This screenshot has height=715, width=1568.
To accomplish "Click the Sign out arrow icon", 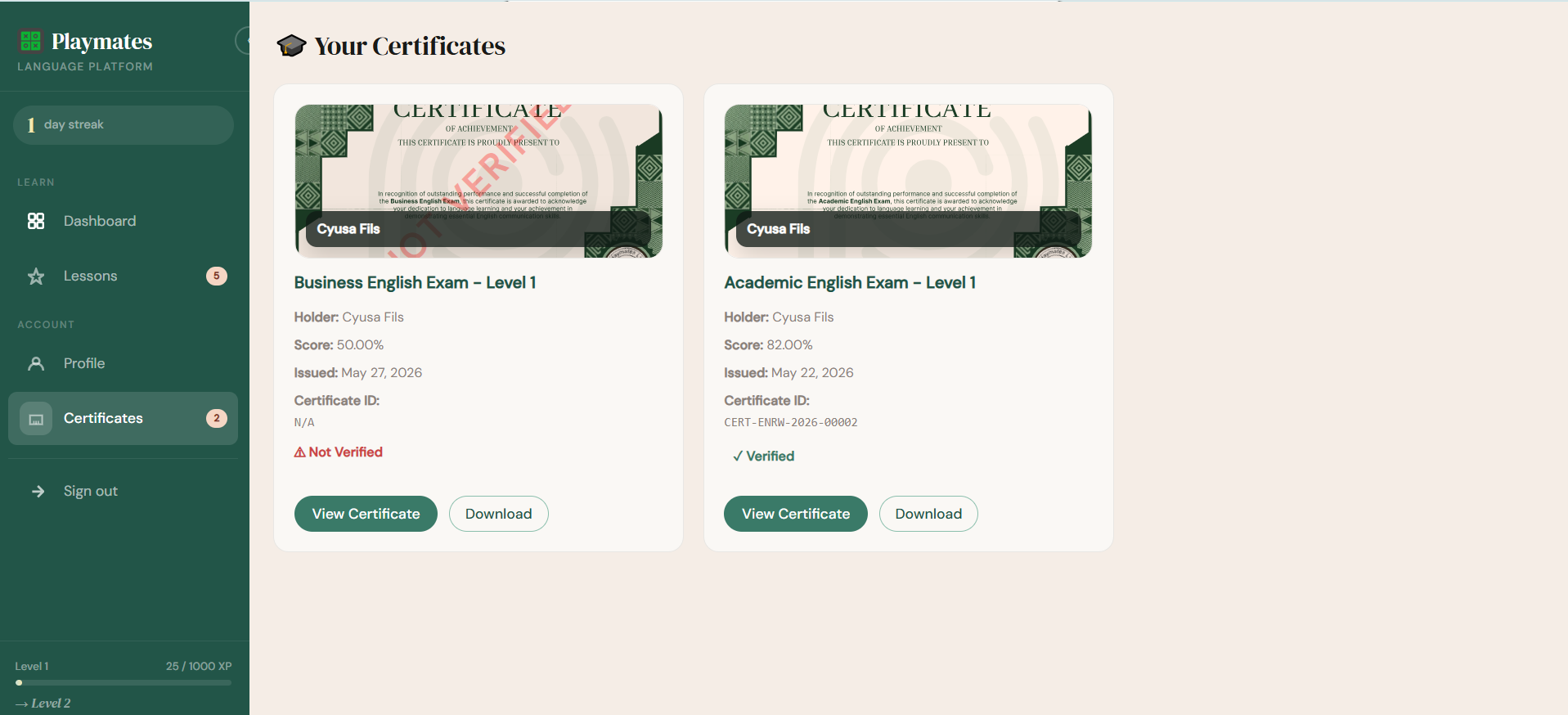I will tap(38, 491).
